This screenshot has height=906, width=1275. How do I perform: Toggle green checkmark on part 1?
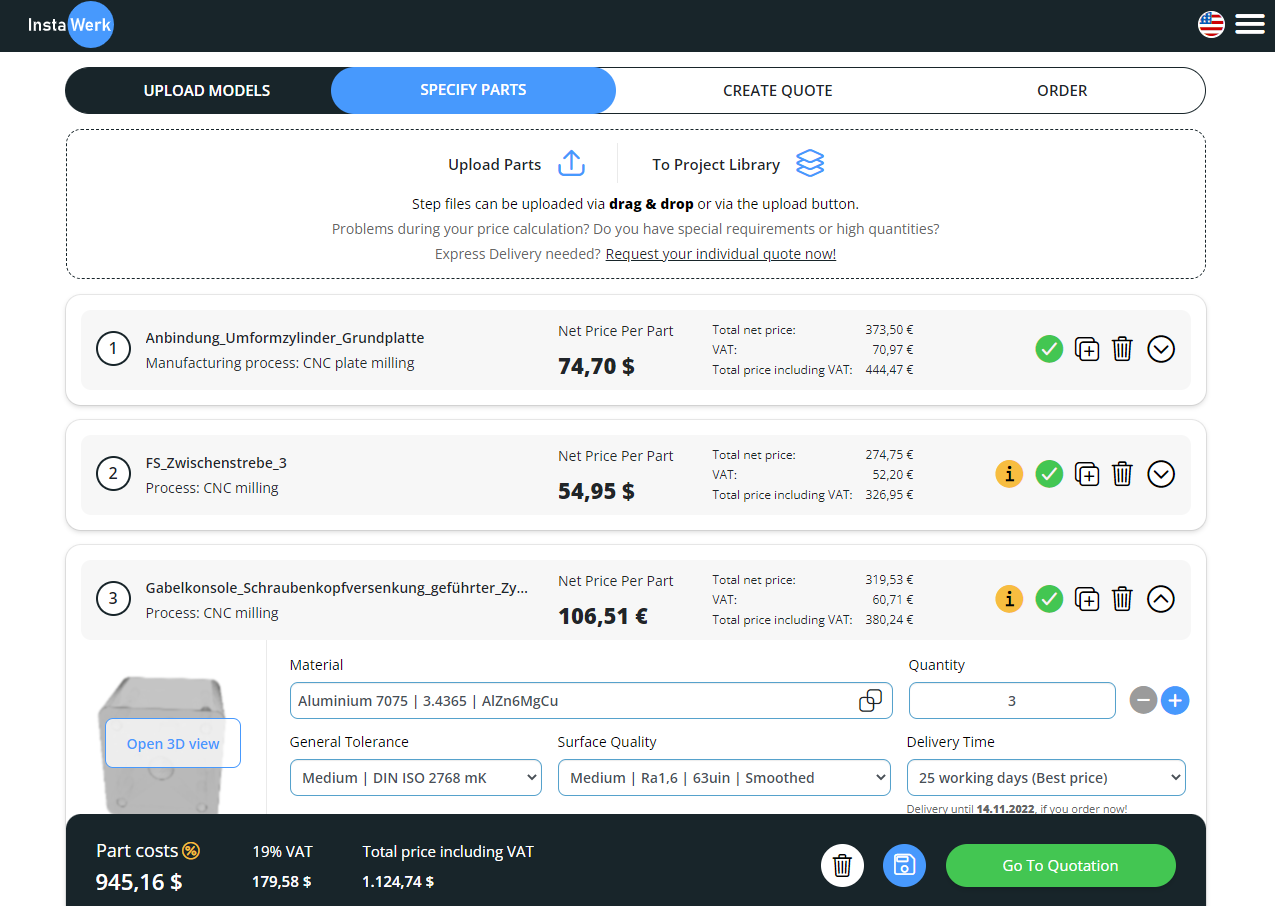(1049, 349)
